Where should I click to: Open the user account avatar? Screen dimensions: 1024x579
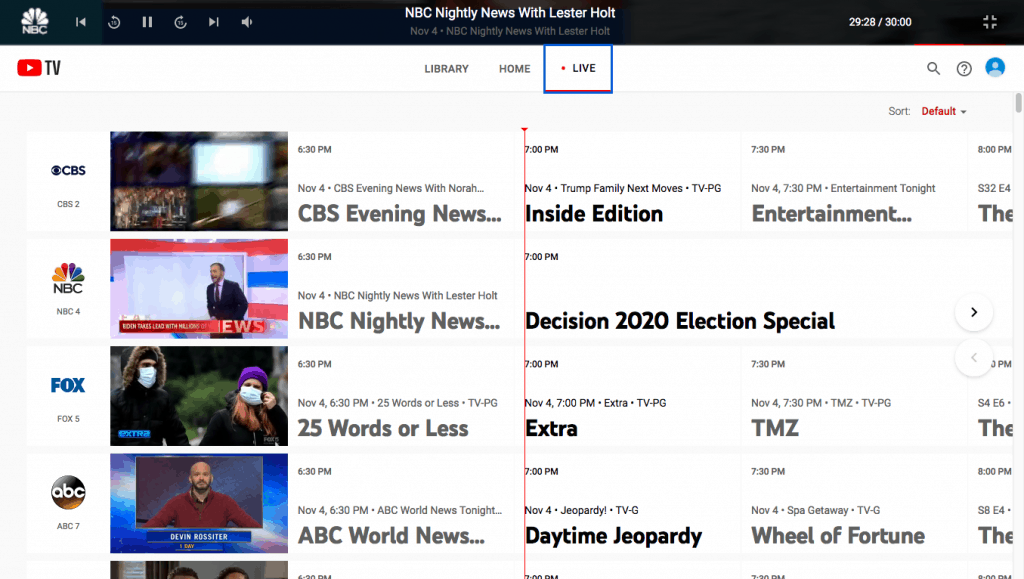pos(995,68)
